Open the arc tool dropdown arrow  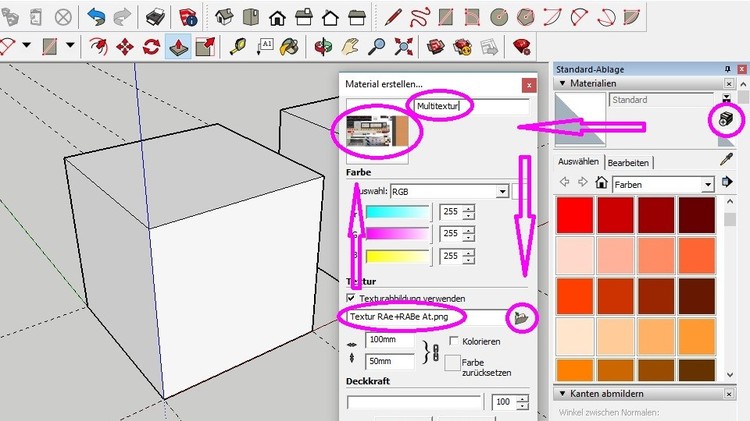point(27,45)
